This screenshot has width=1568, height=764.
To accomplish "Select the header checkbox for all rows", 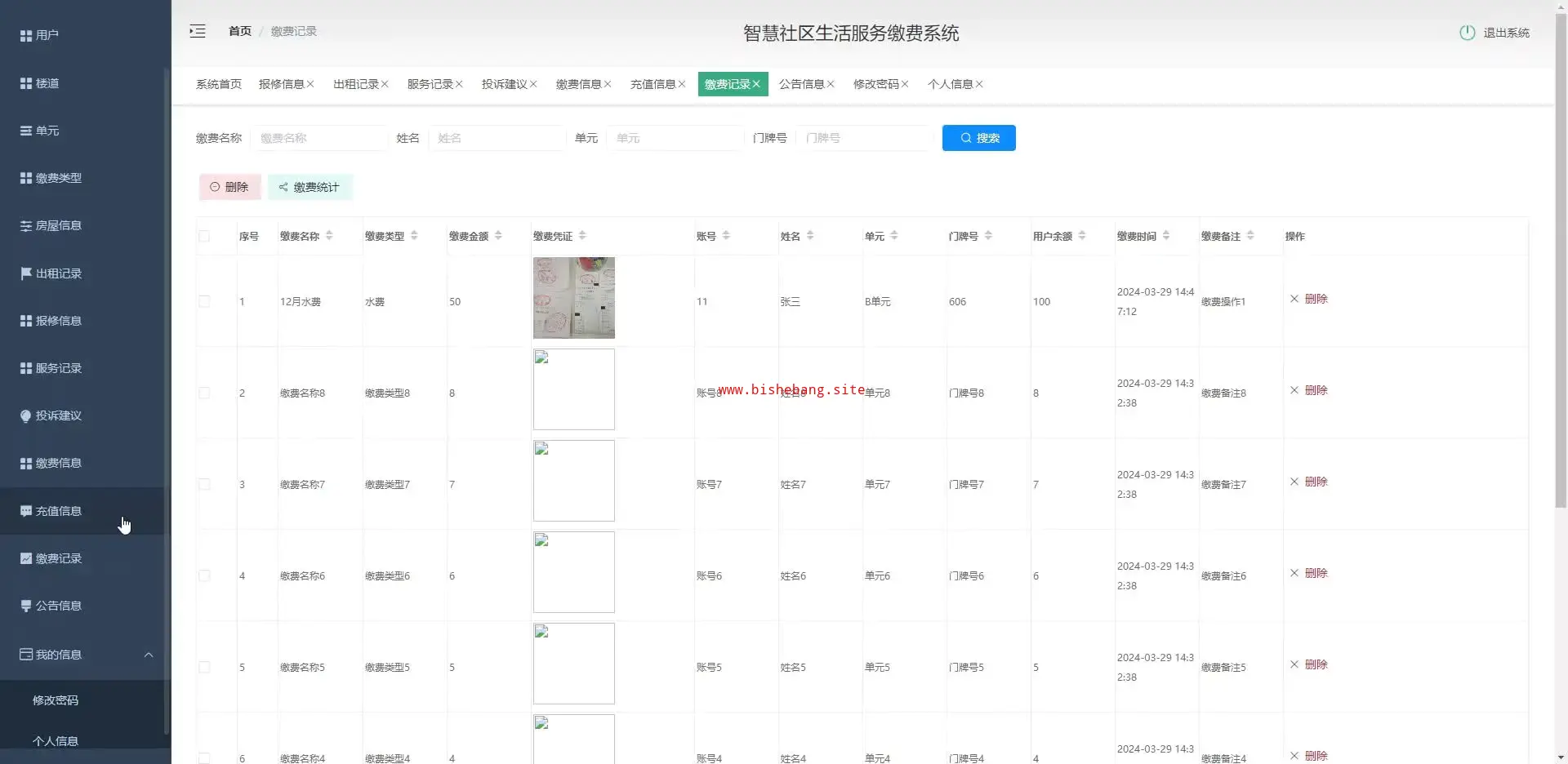I will click(204, 236).
